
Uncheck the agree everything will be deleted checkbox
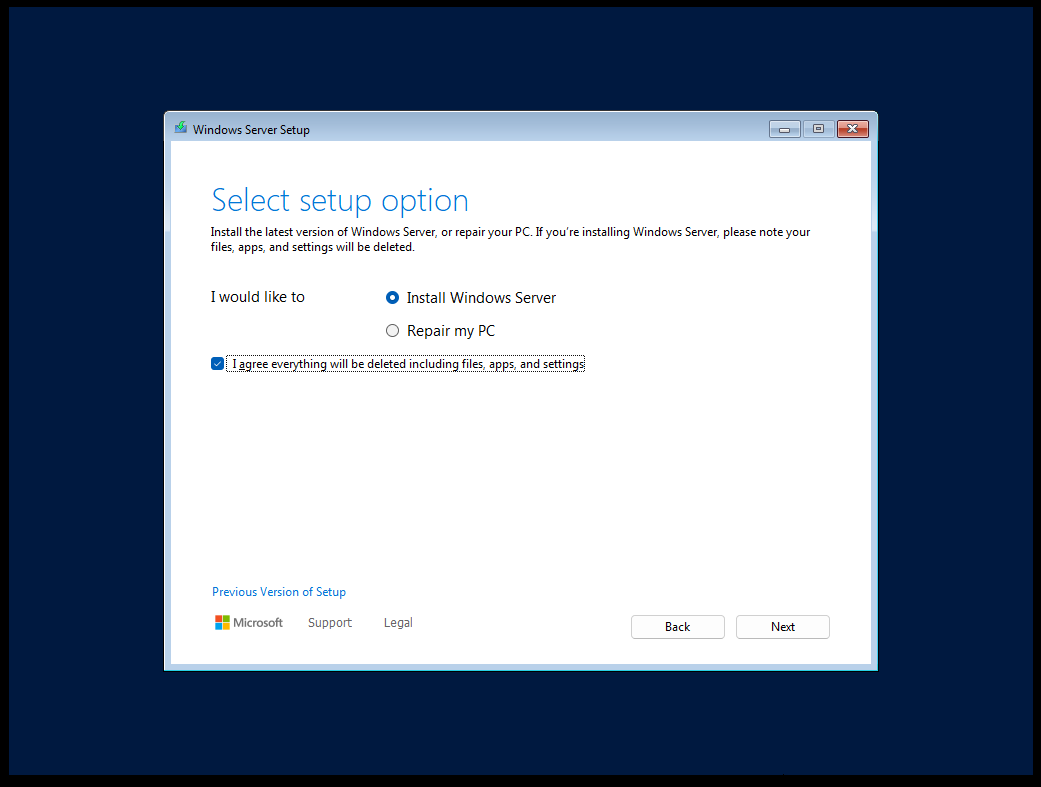(218, 364)
